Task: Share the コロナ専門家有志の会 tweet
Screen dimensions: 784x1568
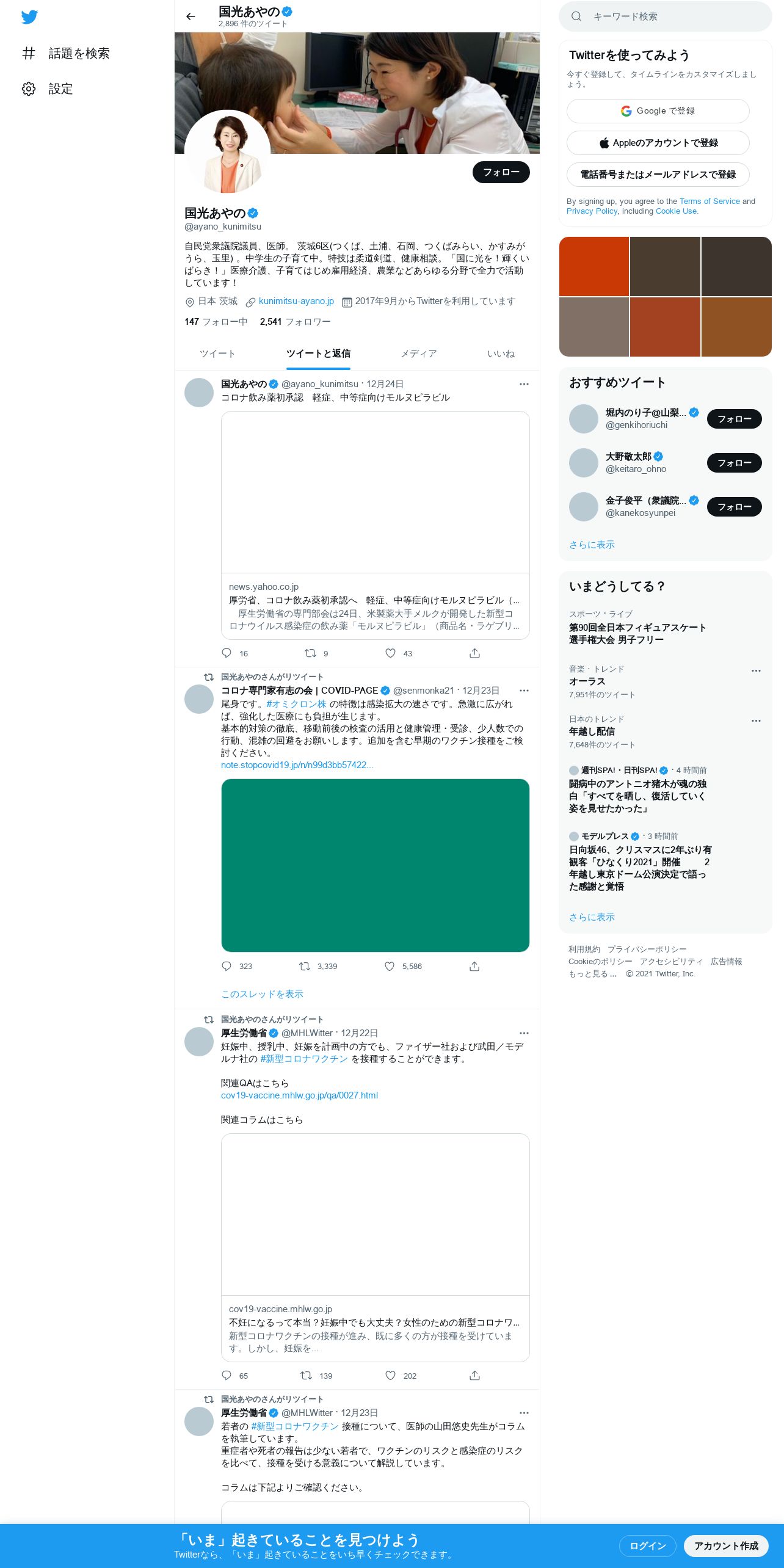Action: pyautogui.click(x=474, y=966)
